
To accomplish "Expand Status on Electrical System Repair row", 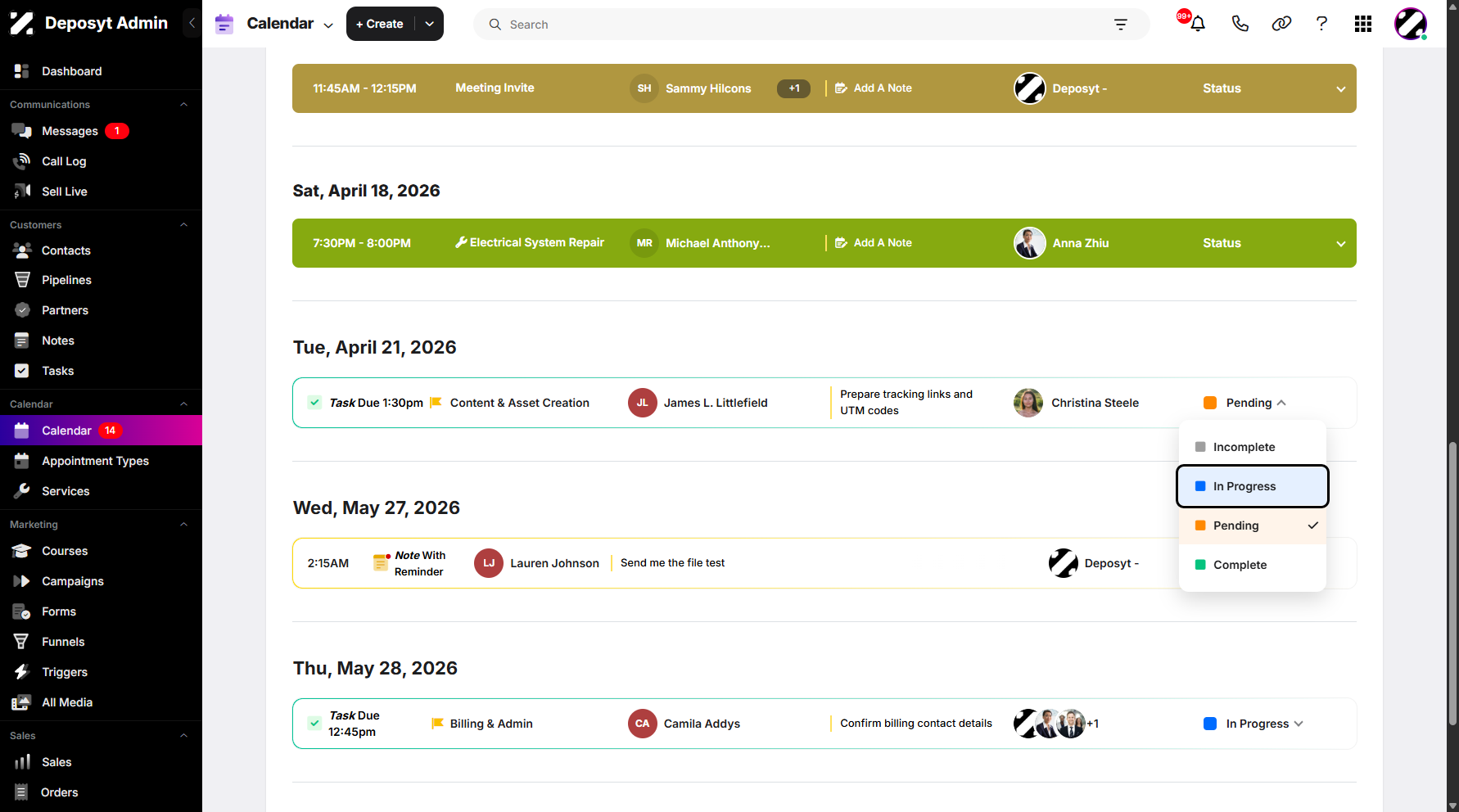I will pyautogui.click(x=1340, y=243).
